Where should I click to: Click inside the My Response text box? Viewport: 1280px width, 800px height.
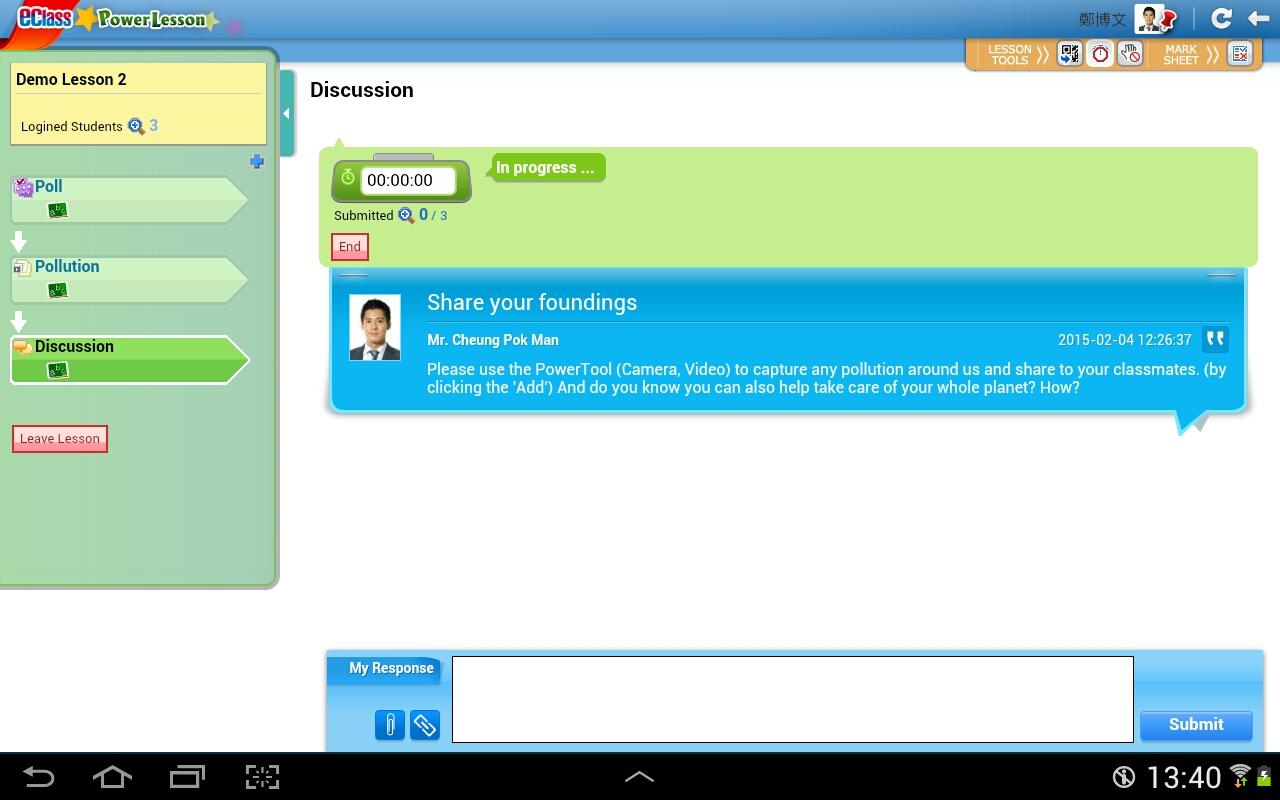coord(793,699)
